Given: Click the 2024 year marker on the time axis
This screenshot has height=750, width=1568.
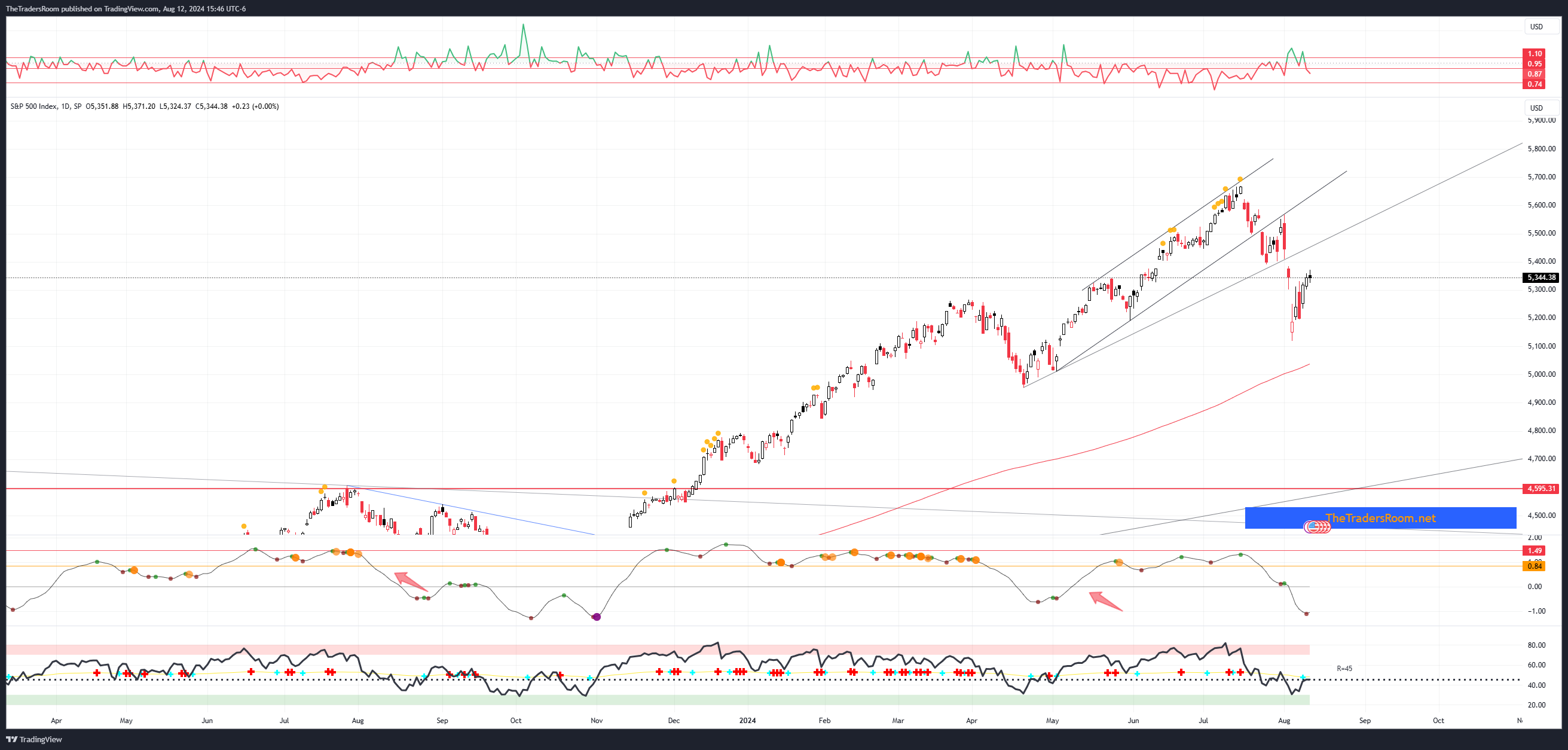Looking at the screenshot, I should (x=747, y=721).
